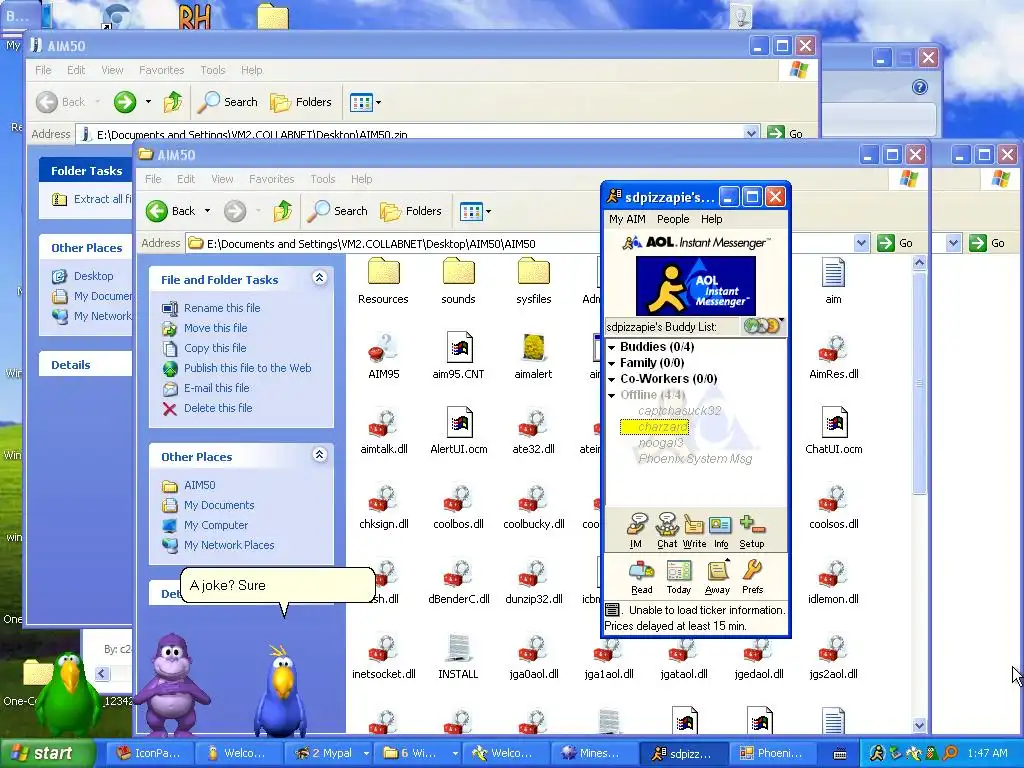Click Search in front AIM50 folder toolbar
This screenshot has height=768, width=1024.
pyautogui.click(x=338, y=211)
